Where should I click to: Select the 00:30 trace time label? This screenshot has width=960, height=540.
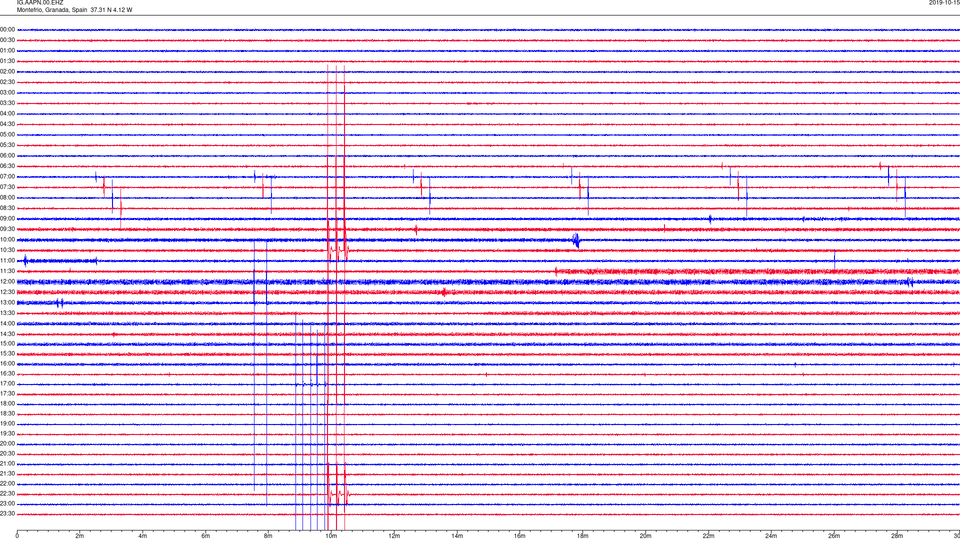click(8, 40)
